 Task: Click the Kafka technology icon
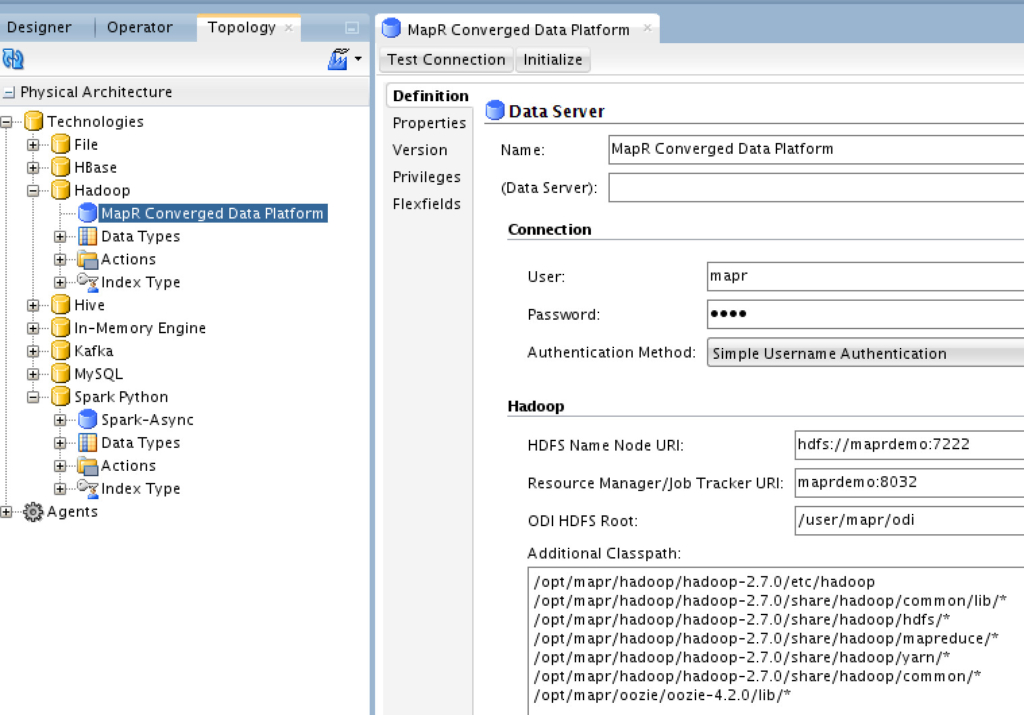tap(61, 351)
